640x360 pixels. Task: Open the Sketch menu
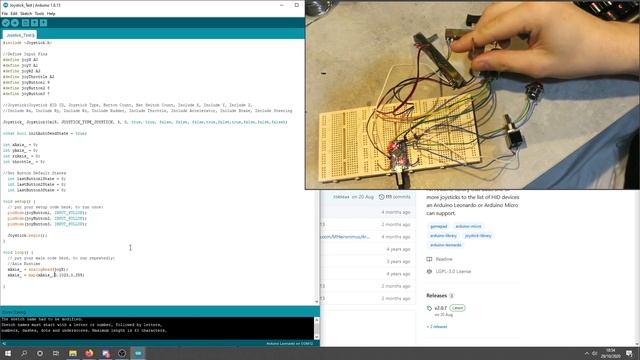(x=26, y=13)
